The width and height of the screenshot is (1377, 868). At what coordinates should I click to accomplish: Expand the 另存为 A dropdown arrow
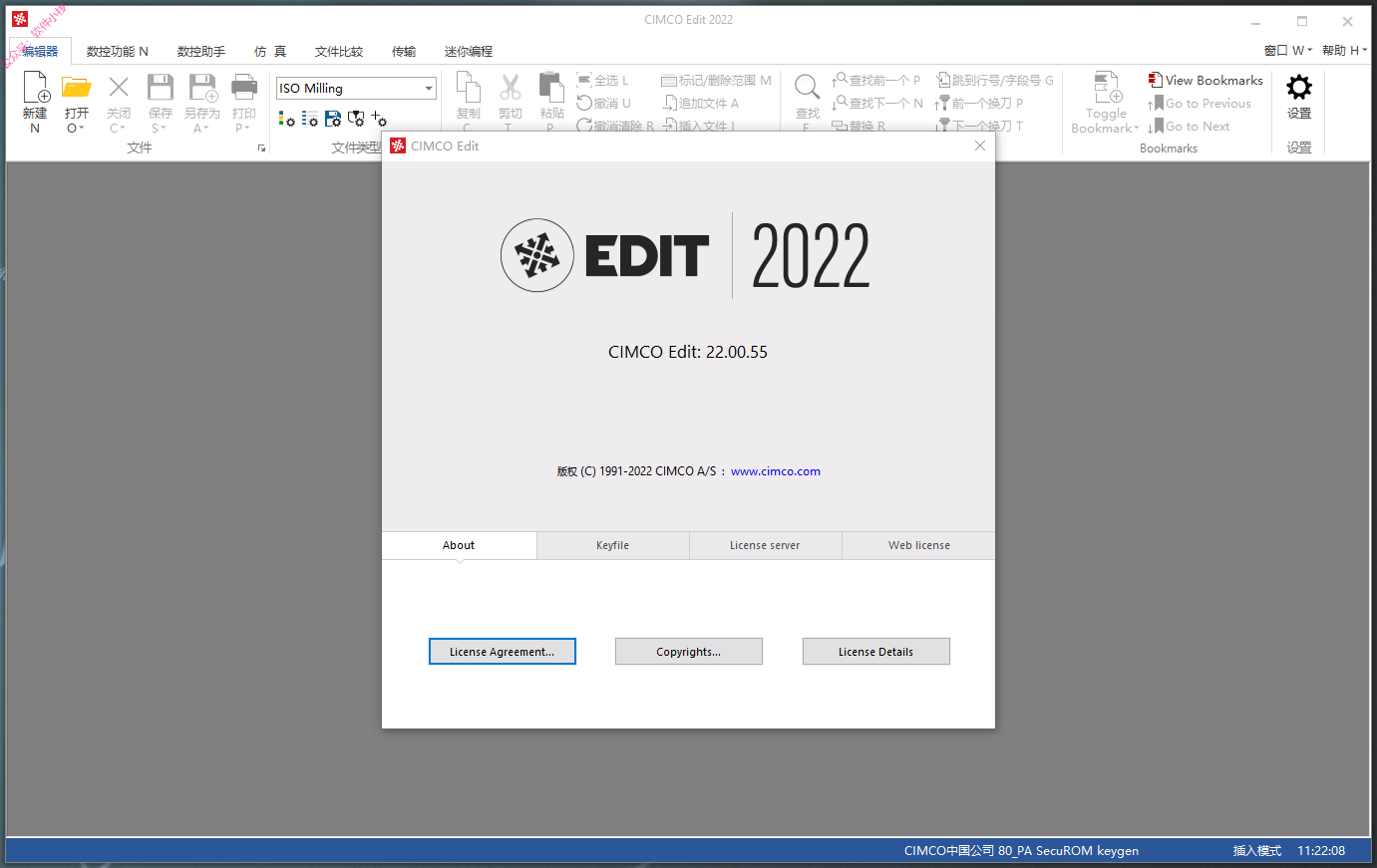point(207,129)
